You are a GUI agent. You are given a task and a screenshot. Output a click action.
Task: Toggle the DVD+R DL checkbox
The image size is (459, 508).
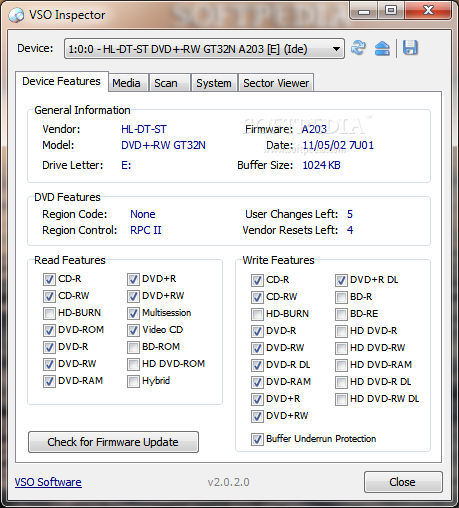point(341,280)
